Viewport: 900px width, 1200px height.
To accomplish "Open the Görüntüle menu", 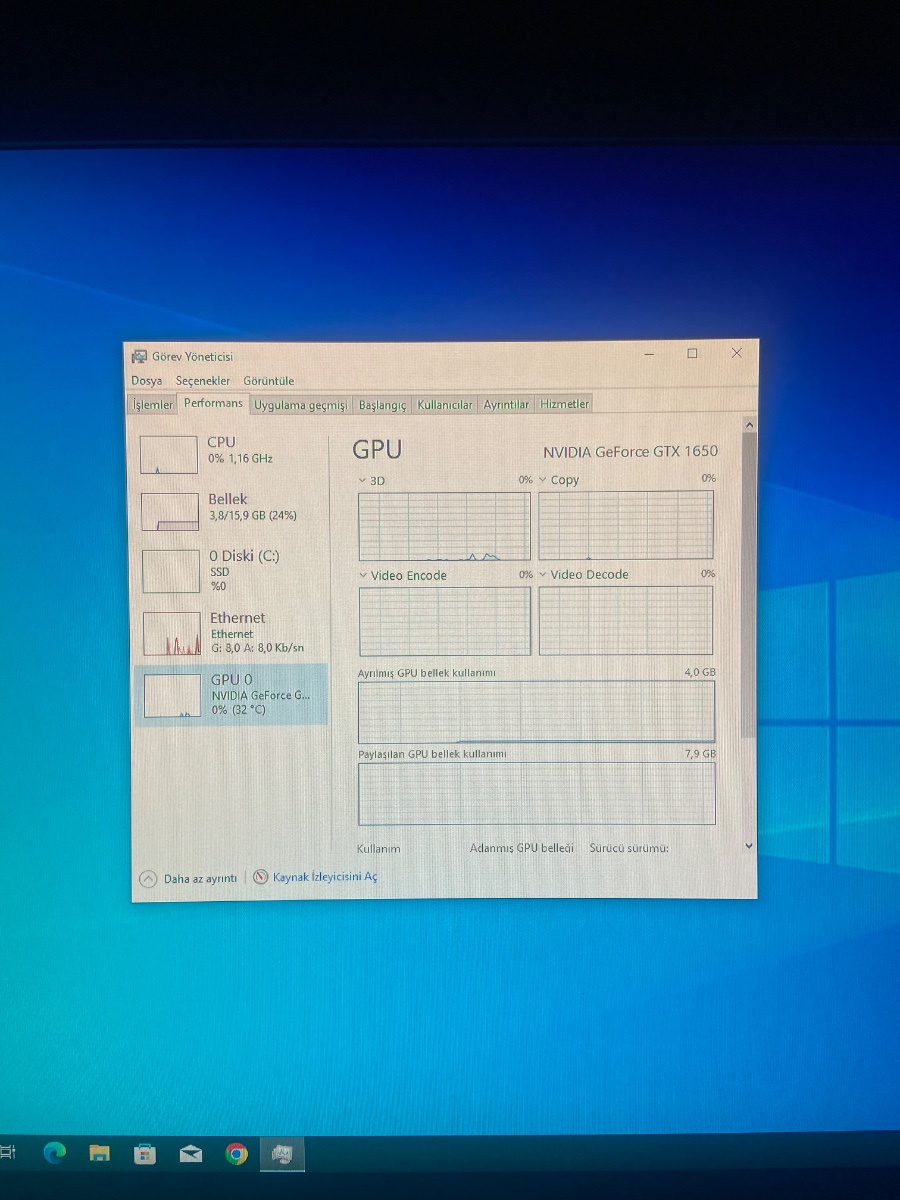I will (x=269, y=381).
